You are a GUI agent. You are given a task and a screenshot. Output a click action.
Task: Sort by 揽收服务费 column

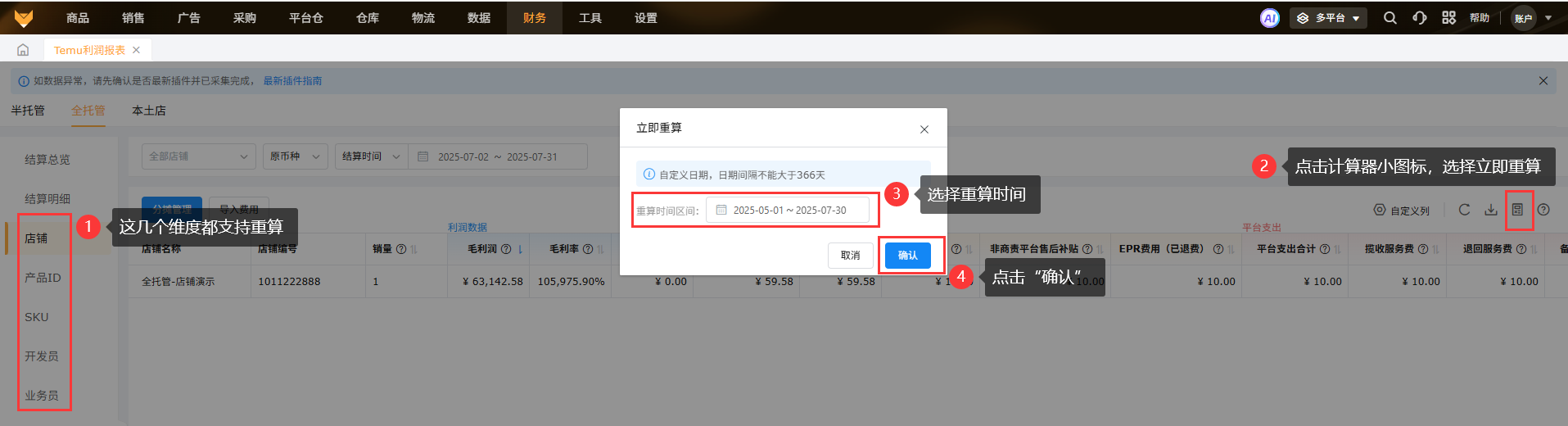(1436, 249)
